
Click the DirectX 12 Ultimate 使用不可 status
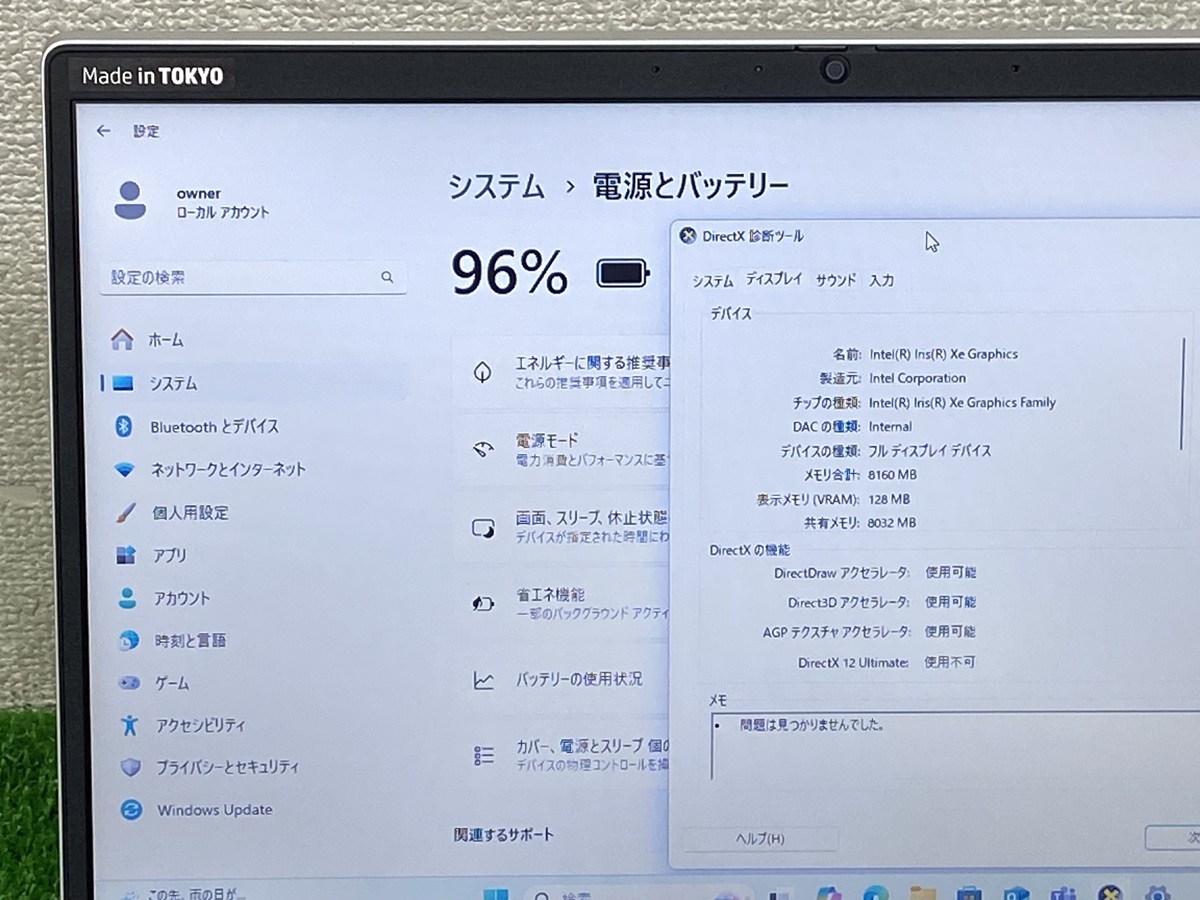click(950, 662)
